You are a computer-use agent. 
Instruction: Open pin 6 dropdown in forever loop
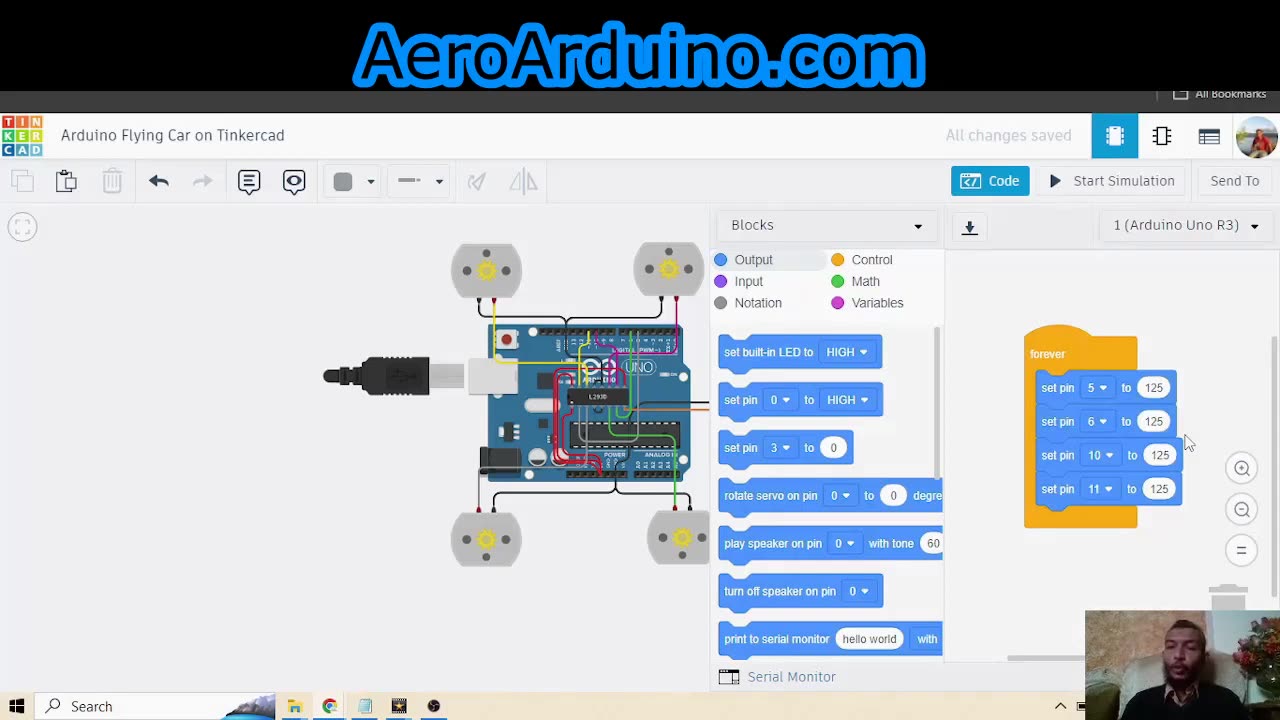pyautogui.click(x=1097, y=422)
